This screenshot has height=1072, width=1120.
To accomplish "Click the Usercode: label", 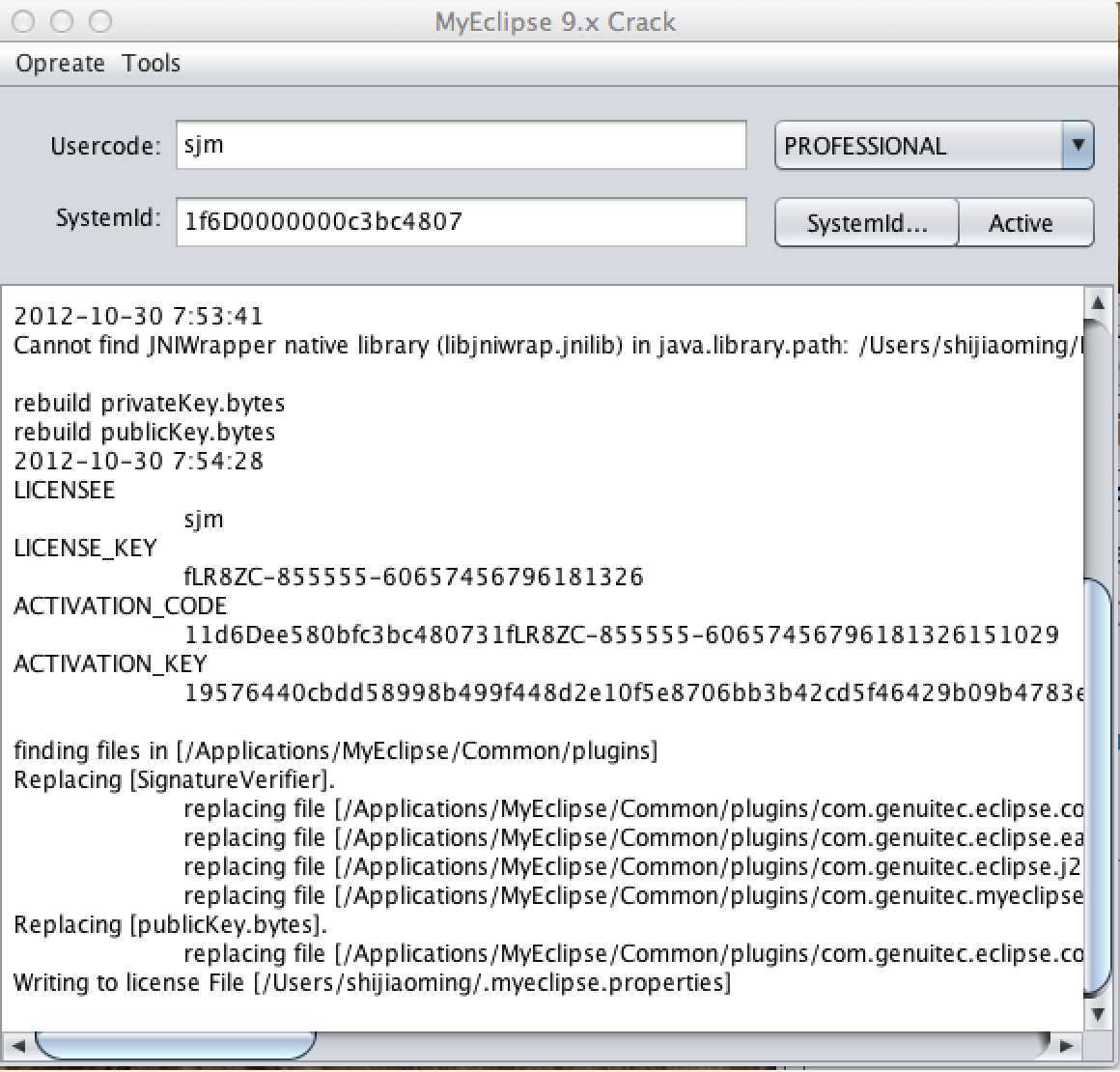I will [105, 146].
